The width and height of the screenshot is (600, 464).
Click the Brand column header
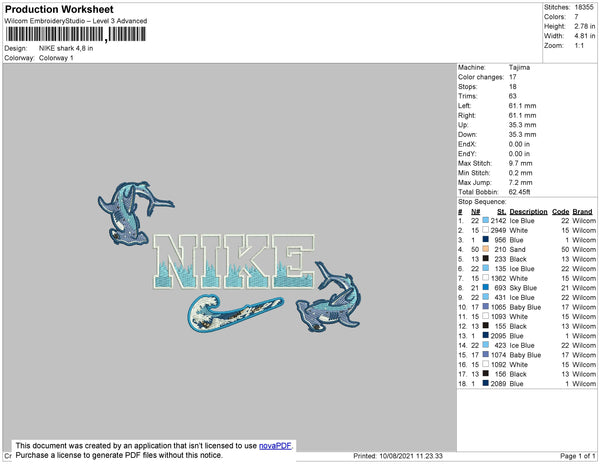(x=582, y=212)
